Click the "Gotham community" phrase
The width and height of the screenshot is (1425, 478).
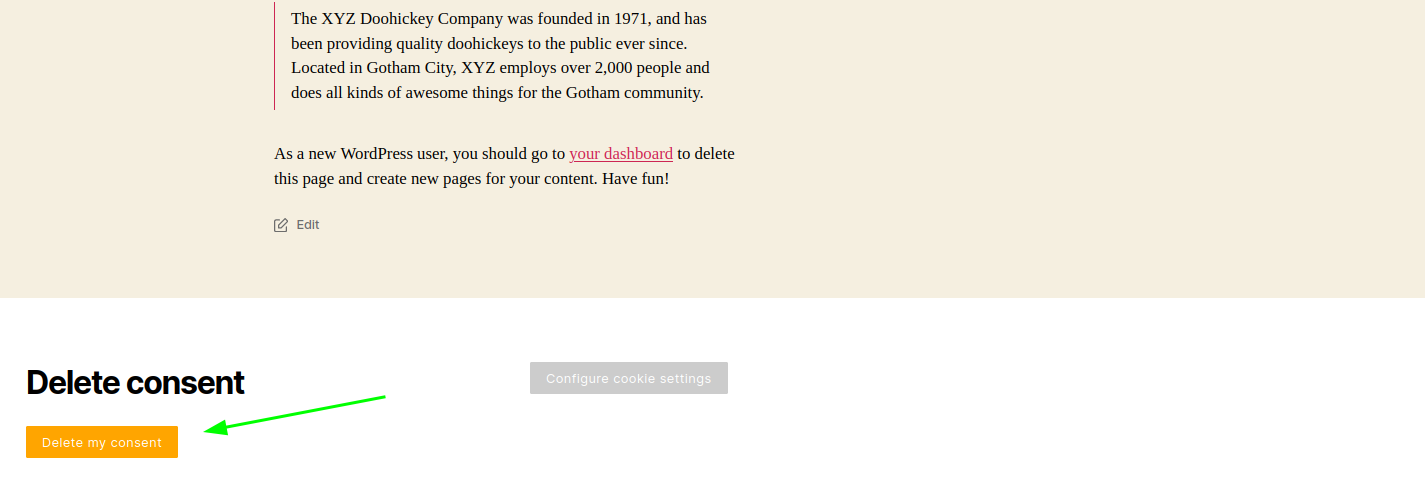click(x=634, y=93)
